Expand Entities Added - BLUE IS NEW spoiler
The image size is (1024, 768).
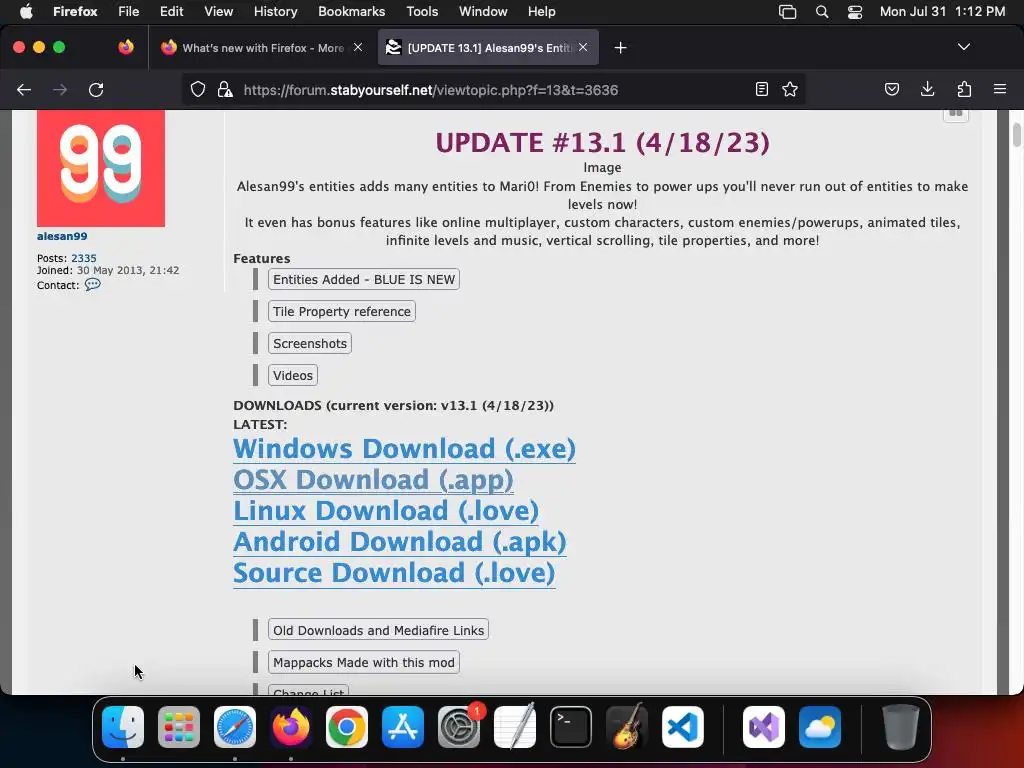pos(364,280)
